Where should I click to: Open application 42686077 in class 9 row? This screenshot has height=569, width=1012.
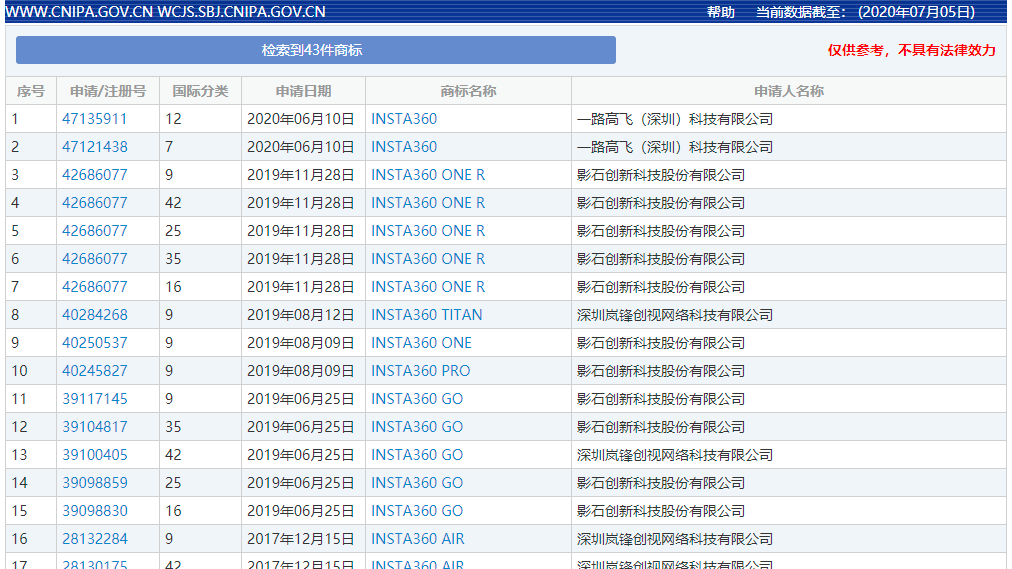(94, 175)
